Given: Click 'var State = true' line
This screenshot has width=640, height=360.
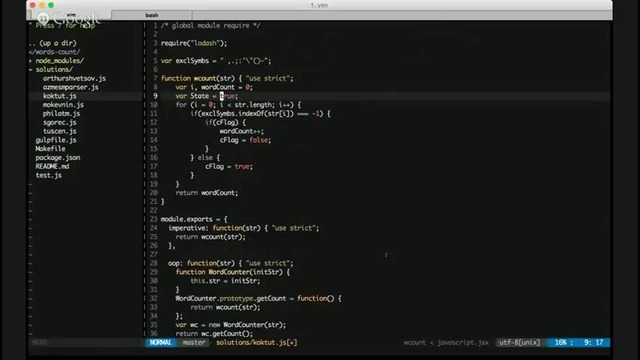Looking at the screenshot, I should (x=207, y=96).
